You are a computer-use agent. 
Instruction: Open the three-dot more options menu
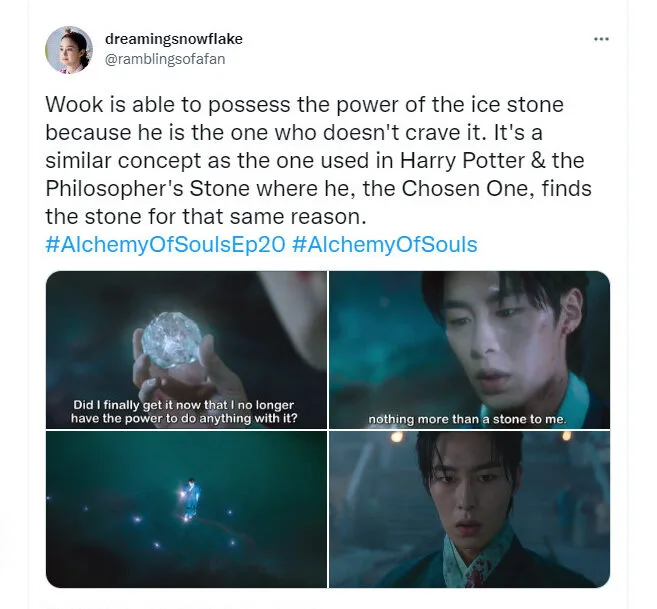601,39
